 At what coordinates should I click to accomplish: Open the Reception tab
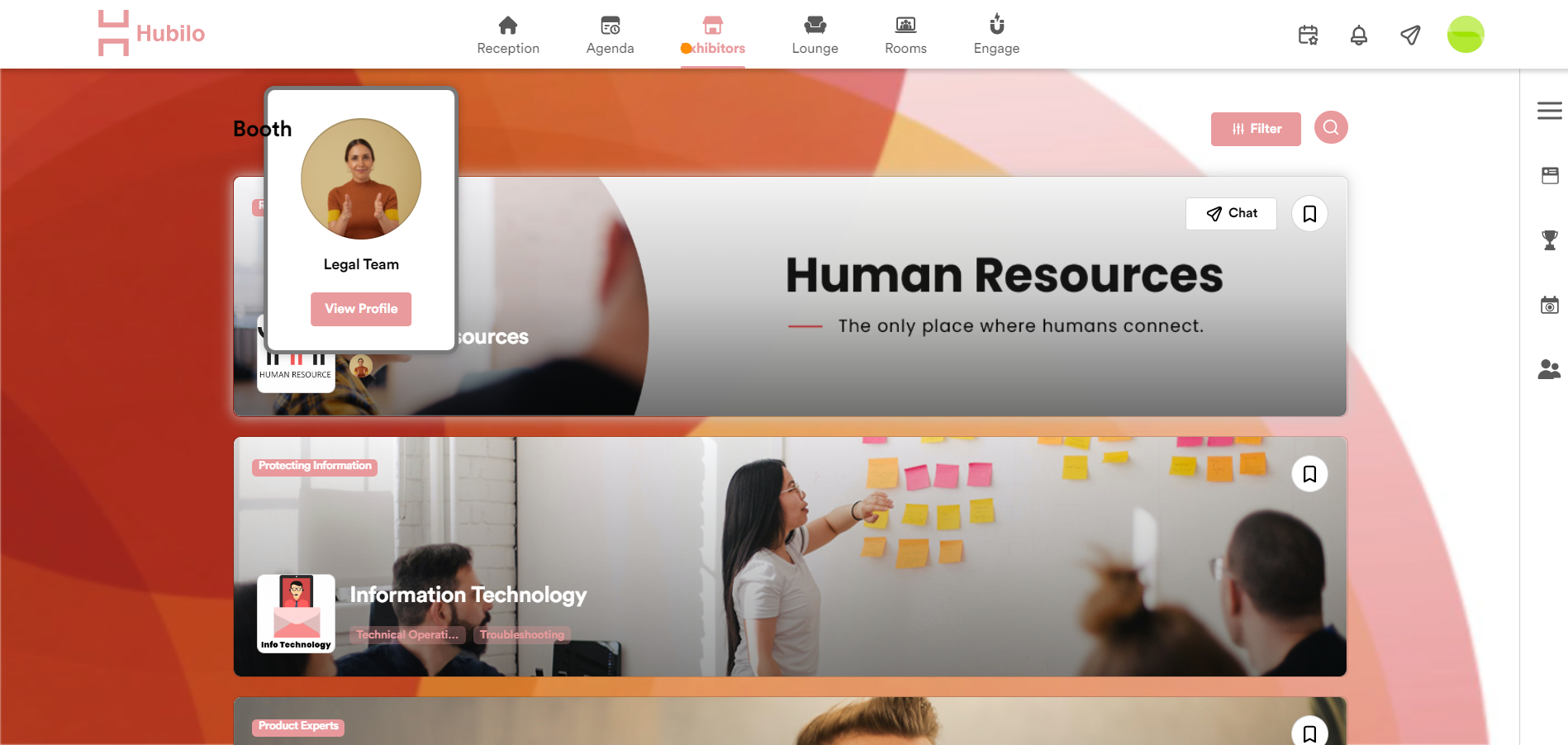[x=508, y=36]
